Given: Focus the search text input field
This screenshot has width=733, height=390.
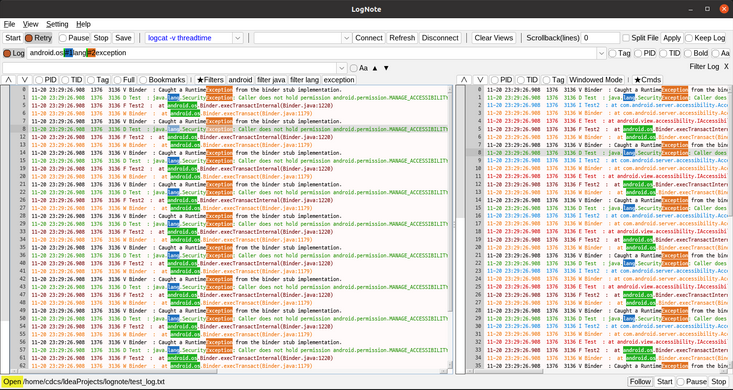Looking at the screenshot, I should (x=169, y=68).
